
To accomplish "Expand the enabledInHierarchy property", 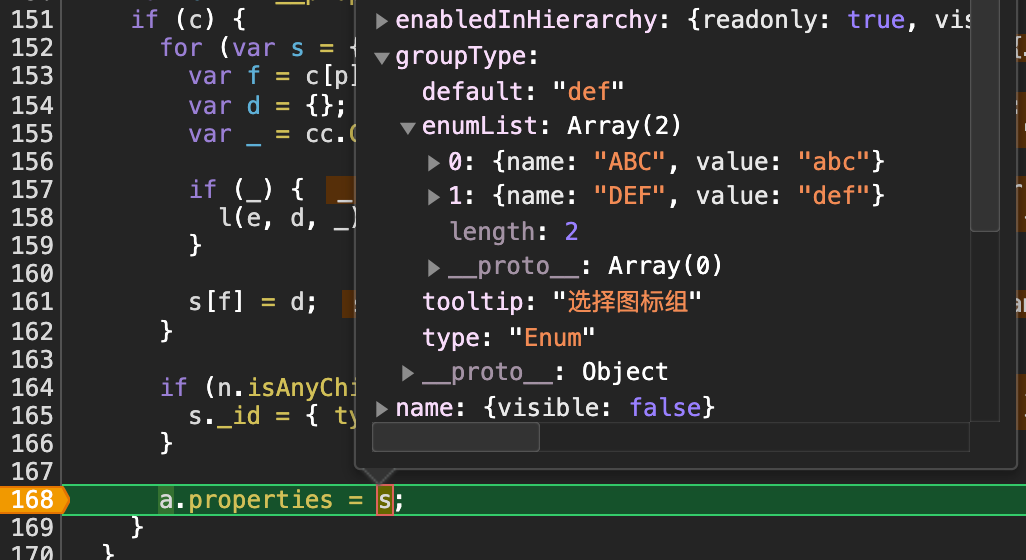I will coord(382,21).
